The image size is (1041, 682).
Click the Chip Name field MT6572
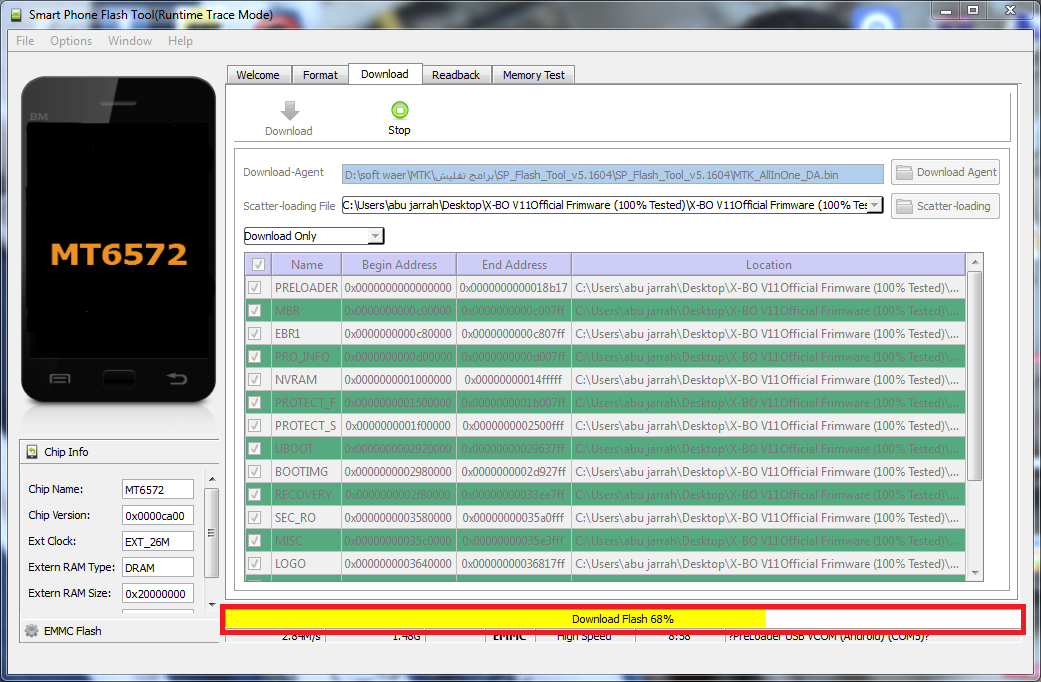[158, 489]
